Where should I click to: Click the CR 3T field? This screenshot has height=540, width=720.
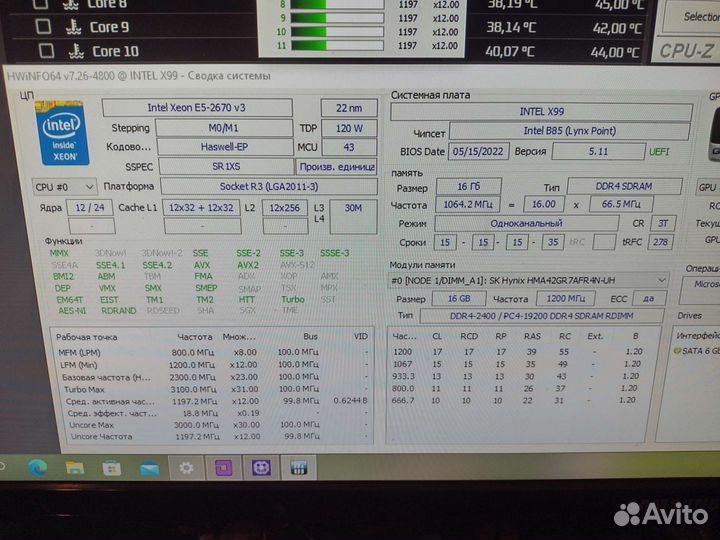click(663, 224)
